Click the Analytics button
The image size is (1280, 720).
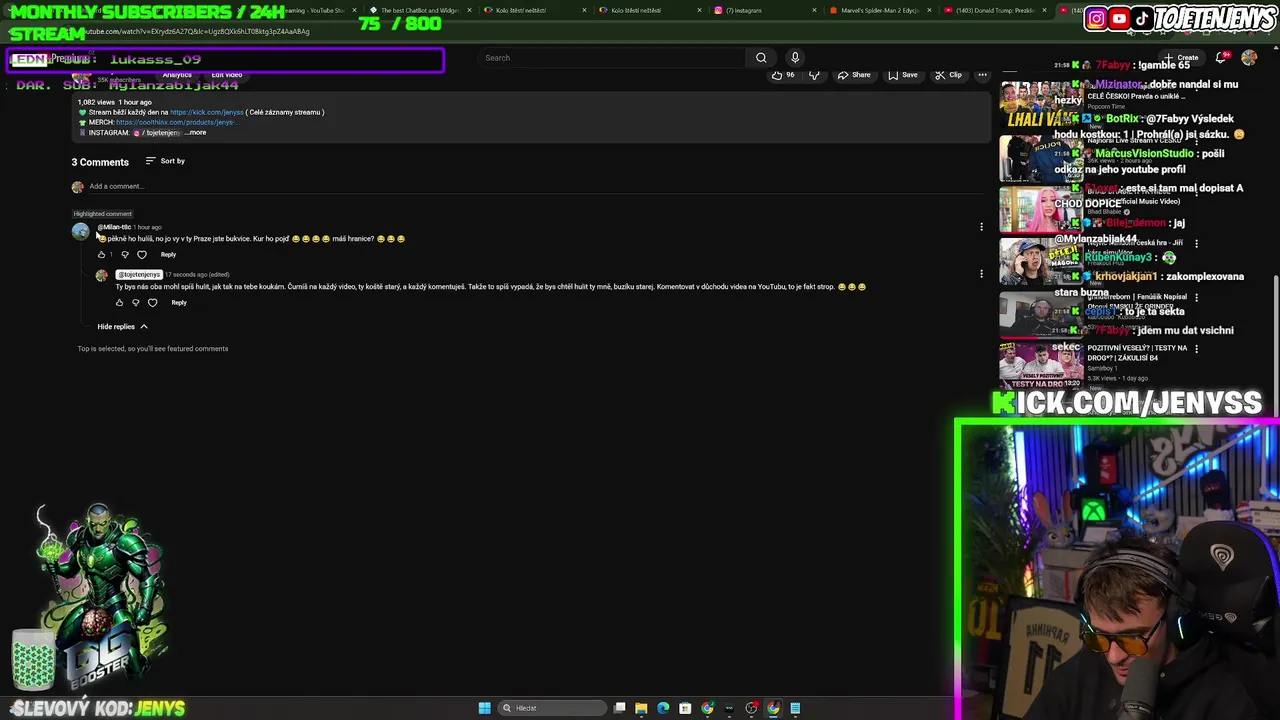click(x=177, y=75)
